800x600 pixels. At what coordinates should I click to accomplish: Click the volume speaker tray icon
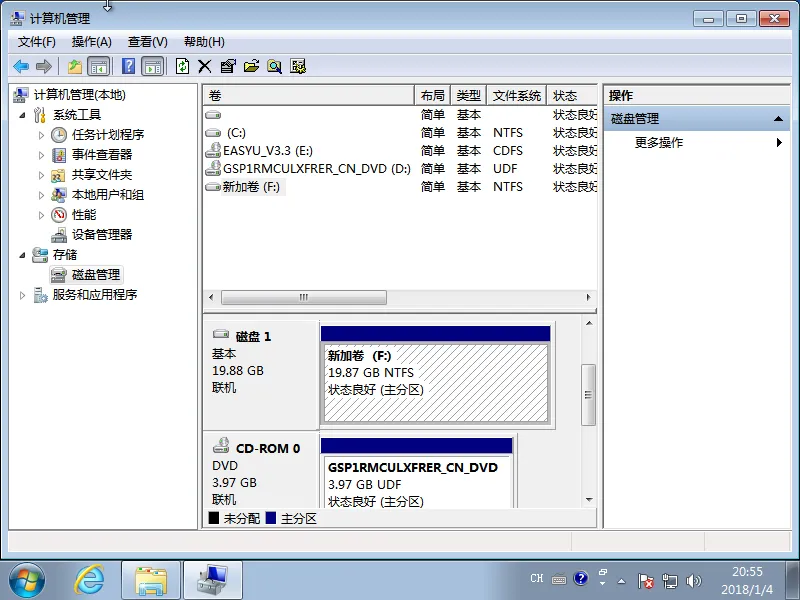coord(694,581)
